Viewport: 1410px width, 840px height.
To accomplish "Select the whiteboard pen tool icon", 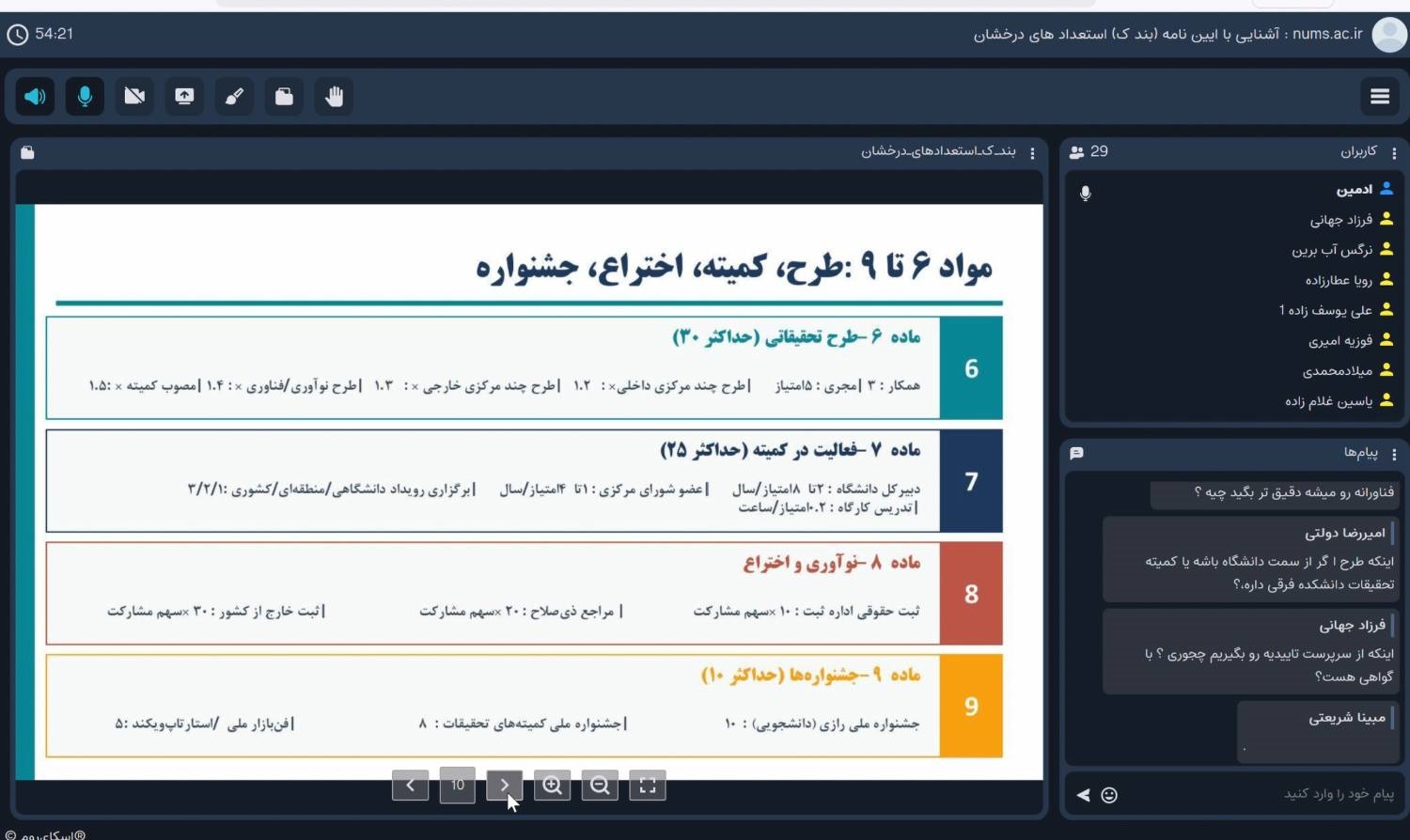I will (x=234, y=96).
